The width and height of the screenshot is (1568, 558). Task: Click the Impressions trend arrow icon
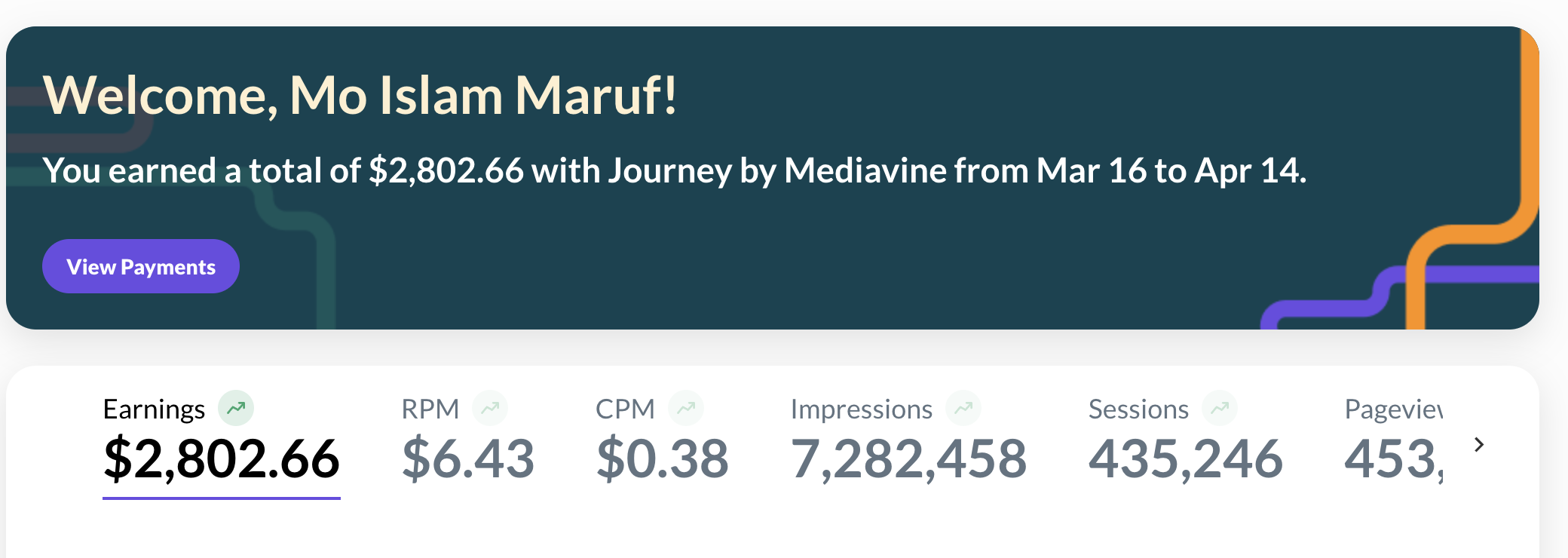click(x=963, y=408)
